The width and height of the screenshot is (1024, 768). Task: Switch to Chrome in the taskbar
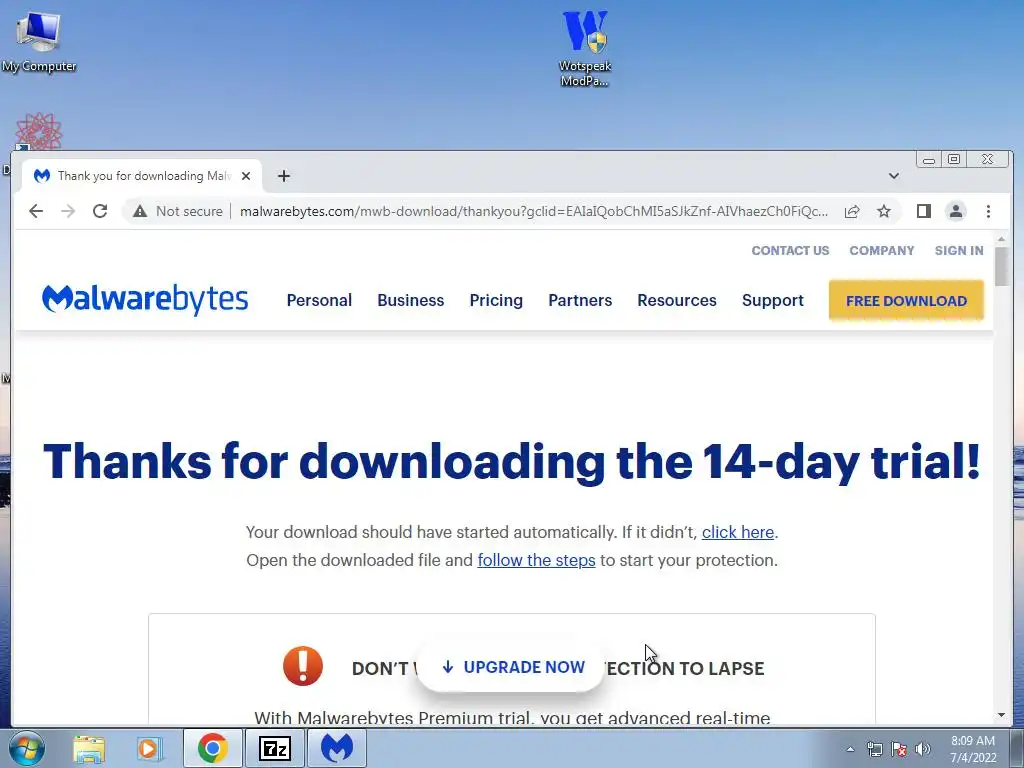212,748
